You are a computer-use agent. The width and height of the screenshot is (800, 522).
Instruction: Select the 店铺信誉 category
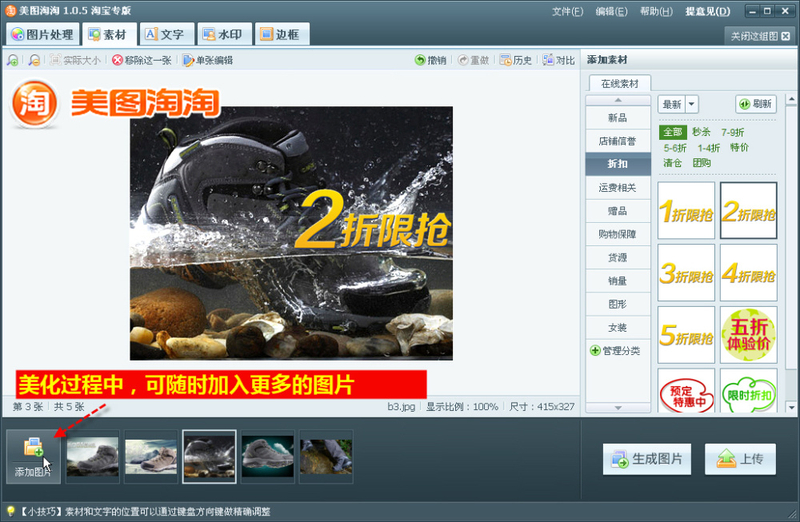pyautogui.click(x=617, y=141)
